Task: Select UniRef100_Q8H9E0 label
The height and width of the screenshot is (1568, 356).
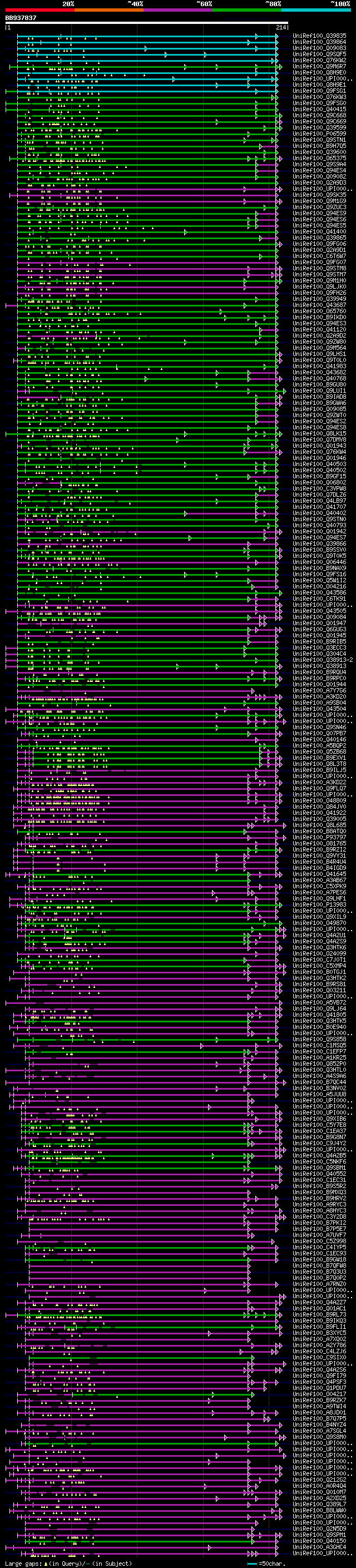Action: click(x=319, y=72)
